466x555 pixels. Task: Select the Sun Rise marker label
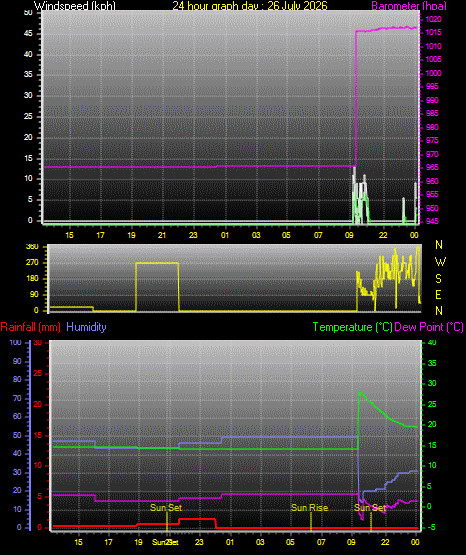[310, 508]
